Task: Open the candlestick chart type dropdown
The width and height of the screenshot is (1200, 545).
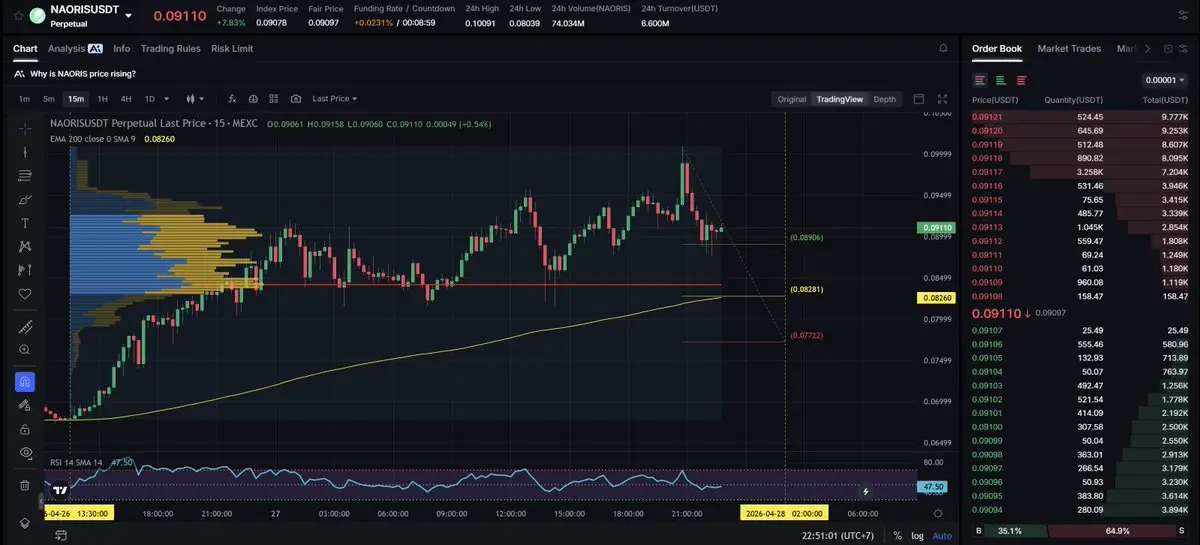Action: [195, 99]
